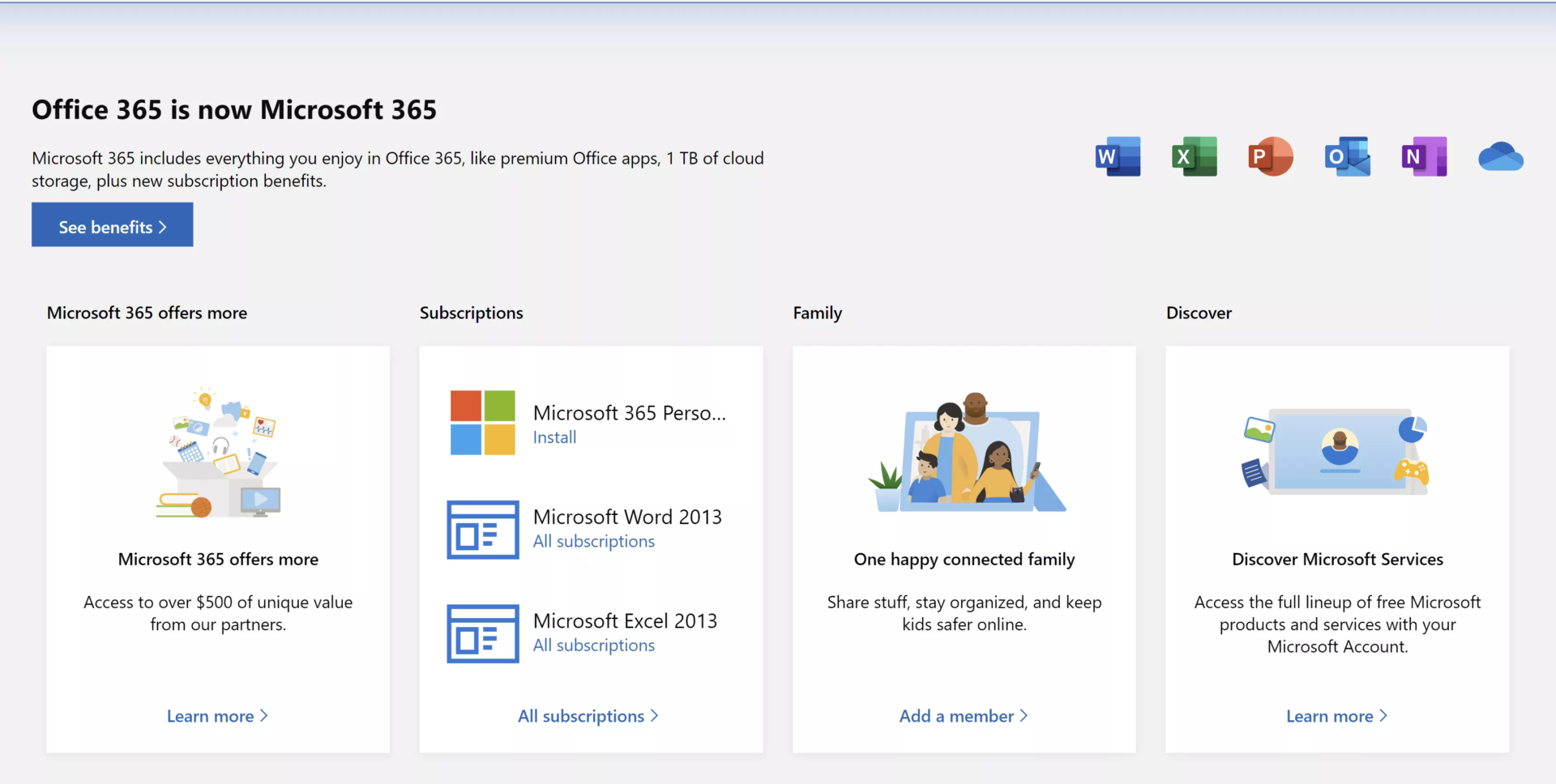Open the Excel app icon

(1194, 156)
